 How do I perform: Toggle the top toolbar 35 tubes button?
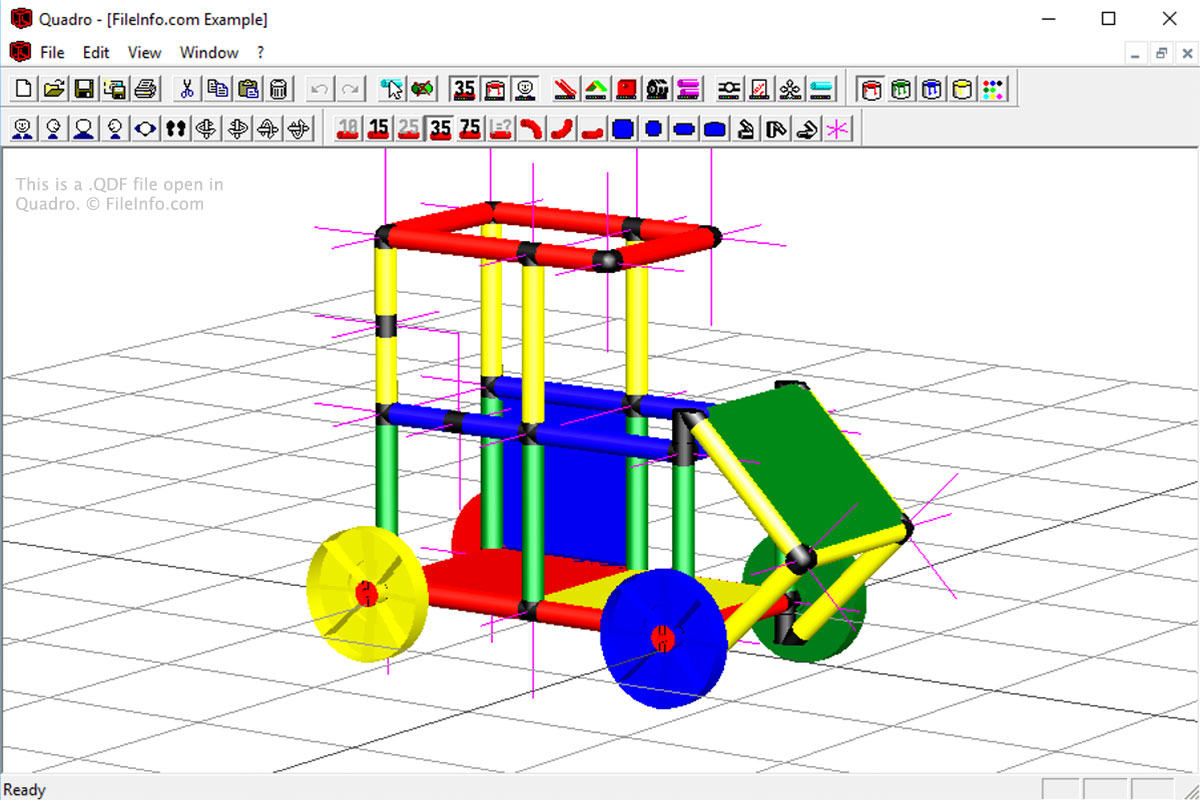pyautogui.click(x=464, y=89)
